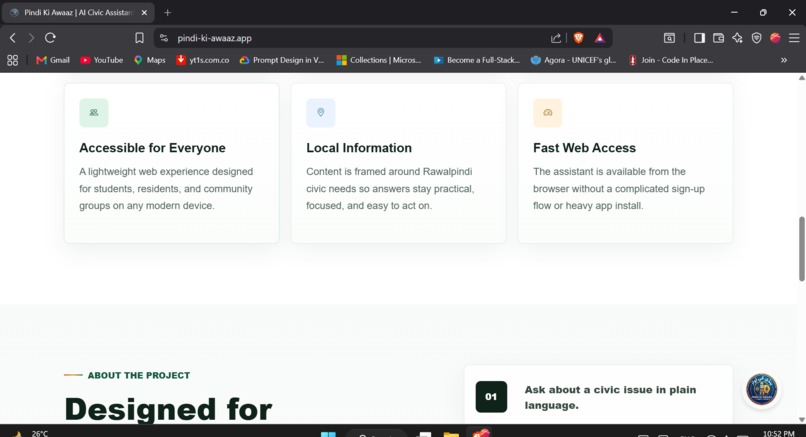Open the Brave VPN shield icon
Viewport: 806px width, 437px height.
[x=756, y=38]
